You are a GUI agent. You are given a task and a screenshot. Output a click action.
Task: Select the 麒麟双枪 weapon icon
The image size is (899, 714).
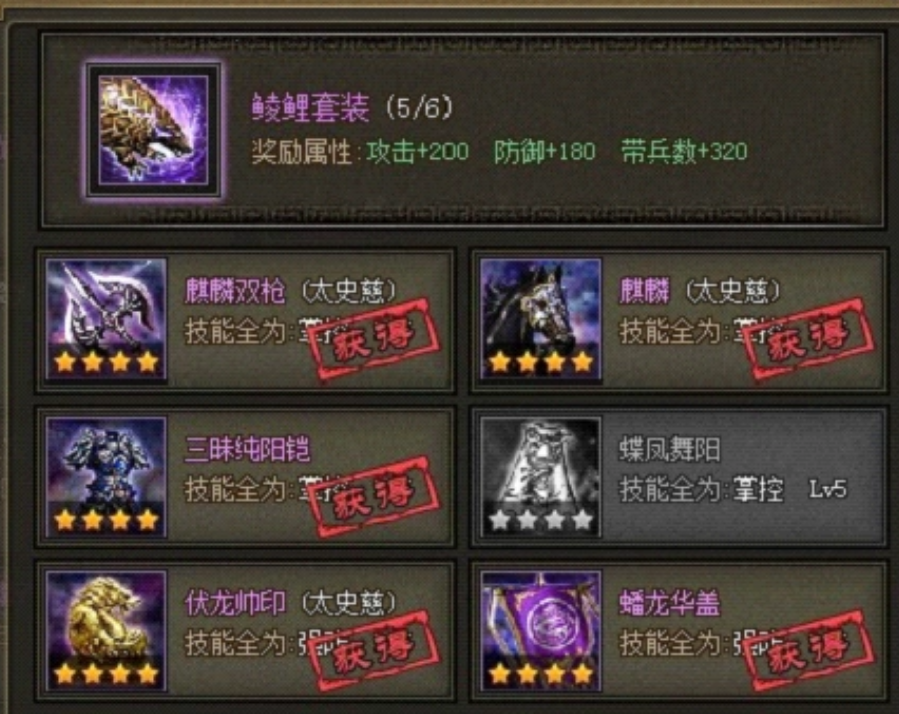(x=107, y=319)
